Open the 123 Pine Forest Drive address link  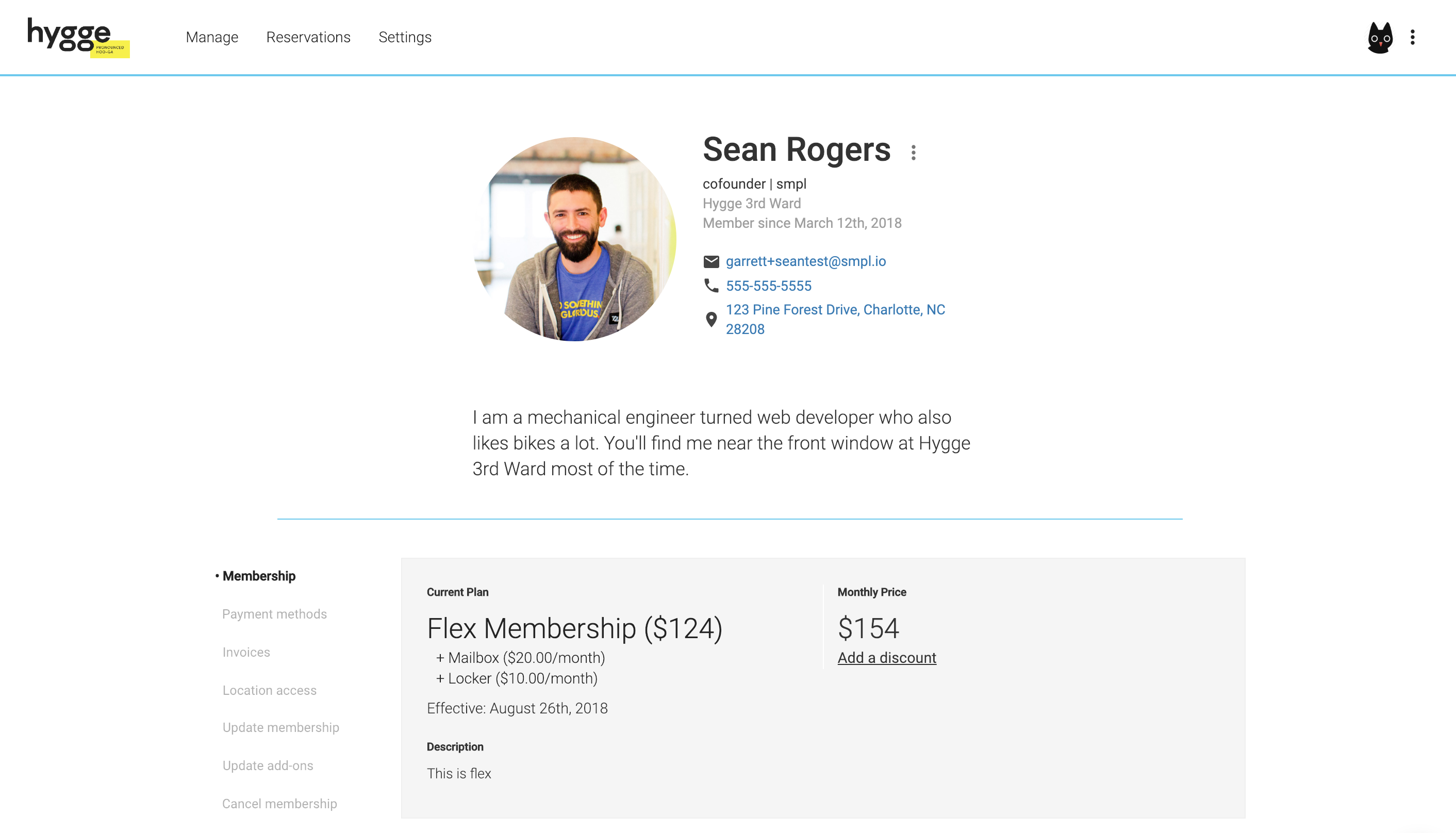[835, 310]
